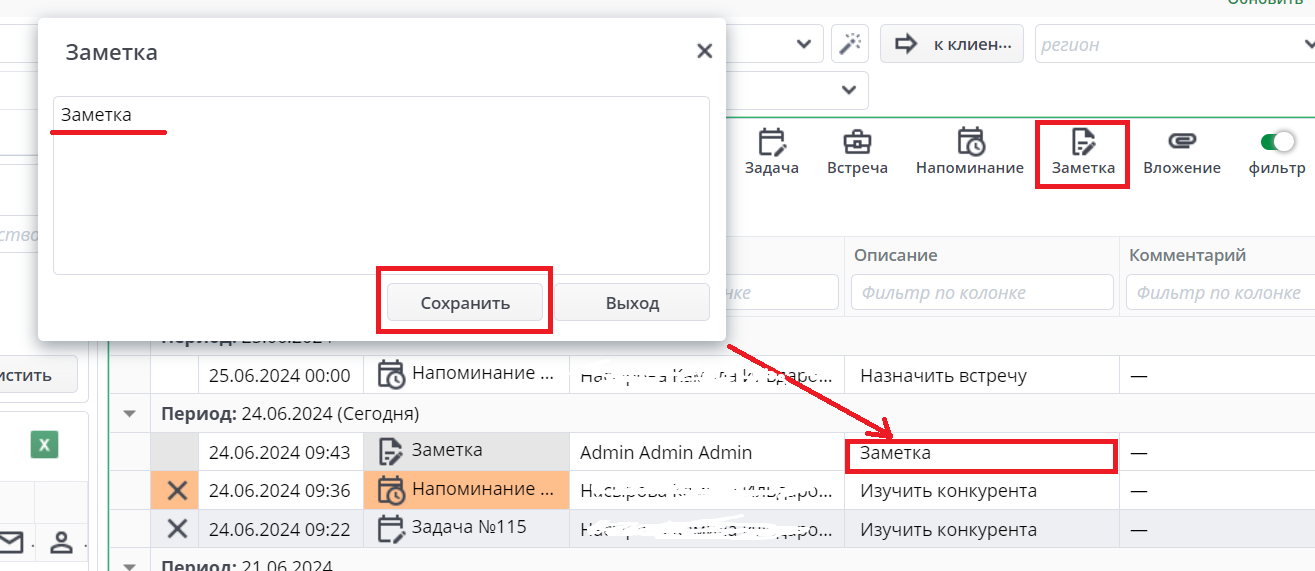
Task: Click the Вложение paperclip icon
Action: pos(1181,143)
